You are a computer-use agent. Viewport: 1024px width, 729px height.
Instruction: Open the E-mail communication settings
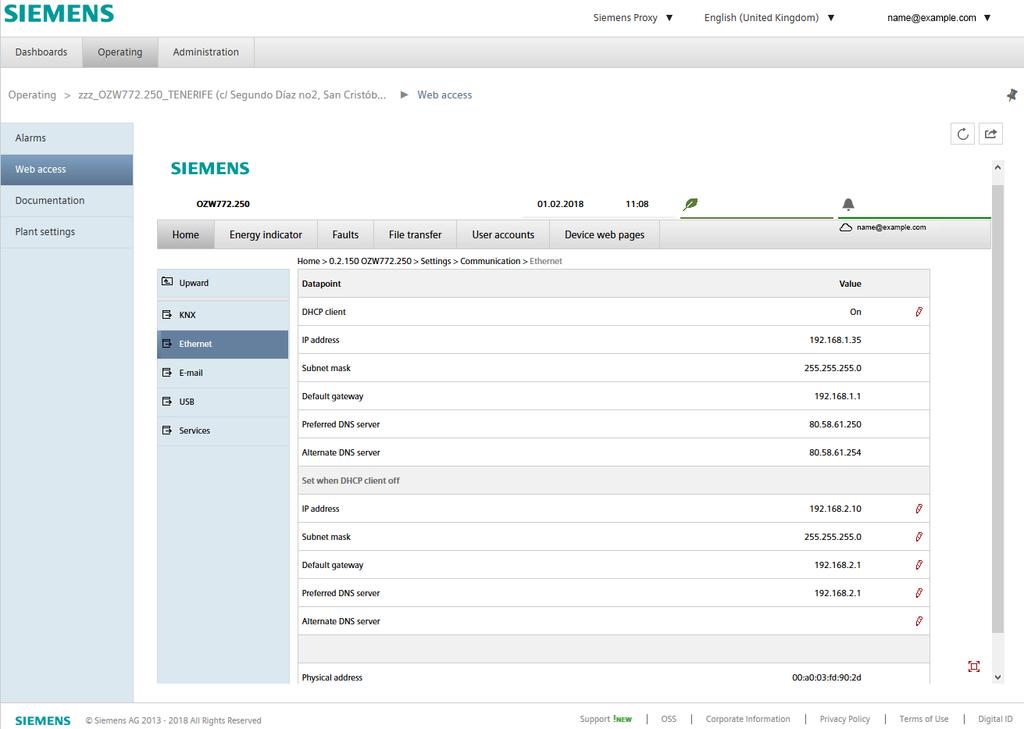[x=223, y=373]
